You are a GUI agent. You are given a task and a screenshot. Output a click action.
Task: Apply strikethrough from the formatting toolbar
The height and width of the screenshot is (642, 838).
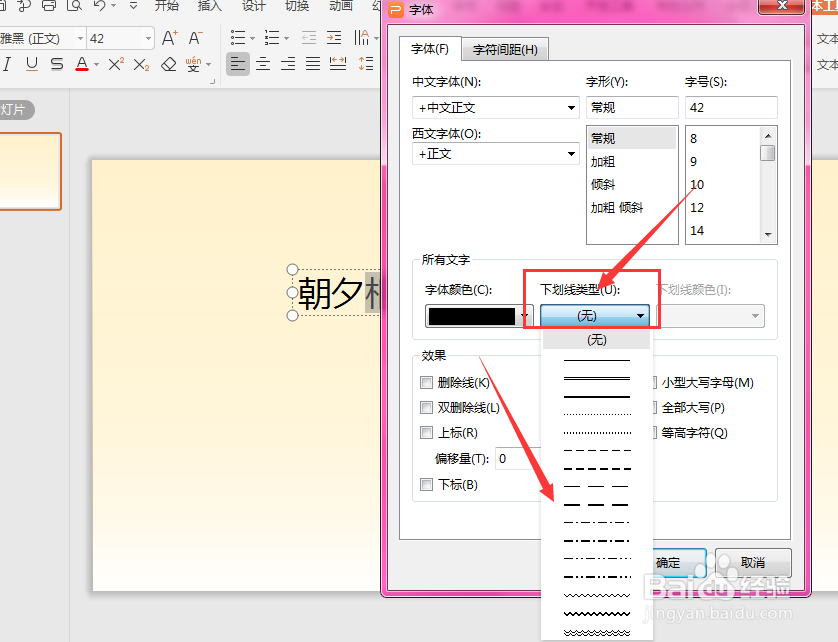57,64
